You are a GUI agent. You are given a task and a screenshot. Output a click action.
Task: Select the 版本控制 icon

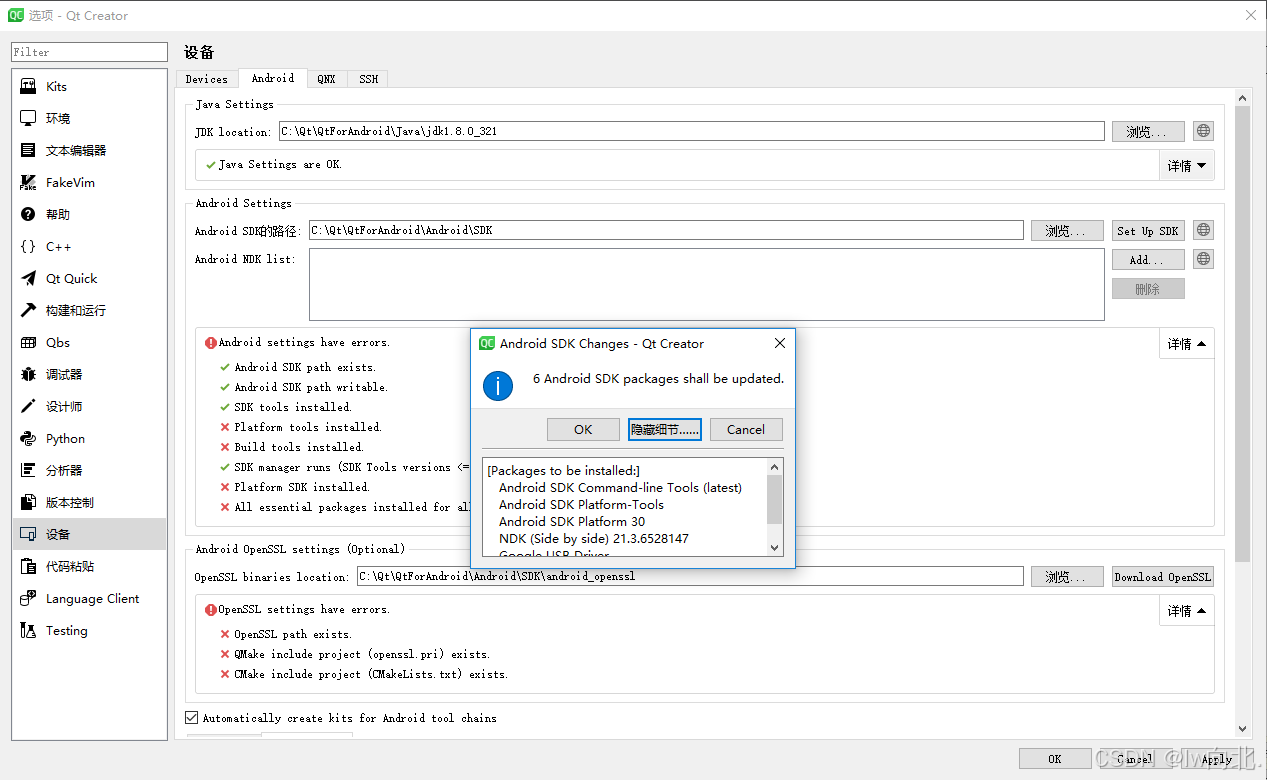click(x=28, y=502)
